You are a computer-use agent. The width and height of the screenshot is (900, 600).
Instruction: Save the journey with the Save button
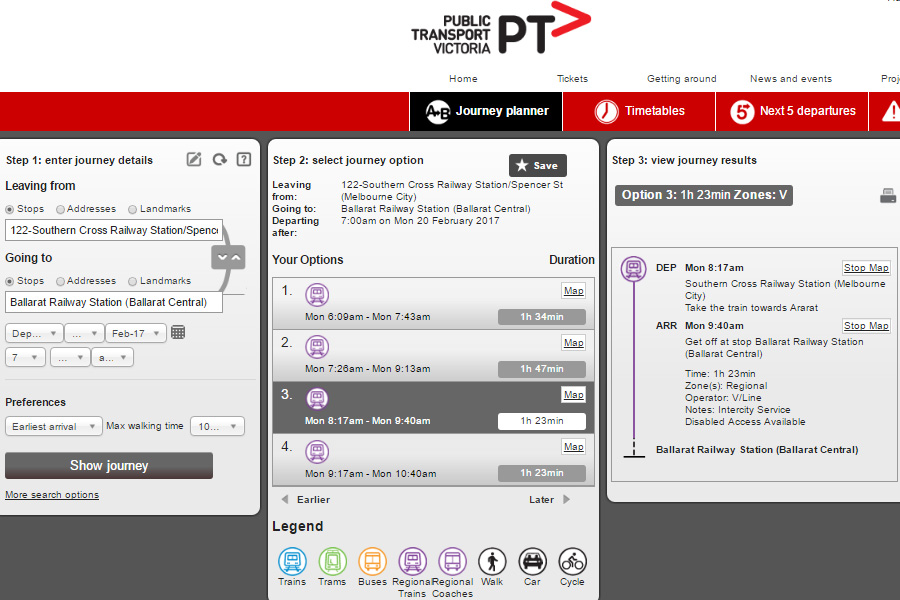(537, 166)
